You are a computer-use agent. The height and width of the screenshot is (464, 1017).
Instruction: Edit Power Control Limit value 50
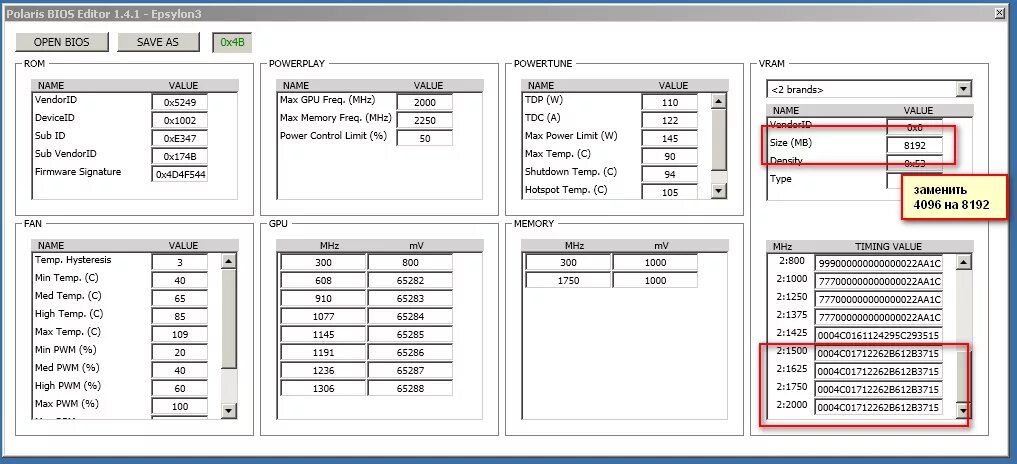coord(425,139)
